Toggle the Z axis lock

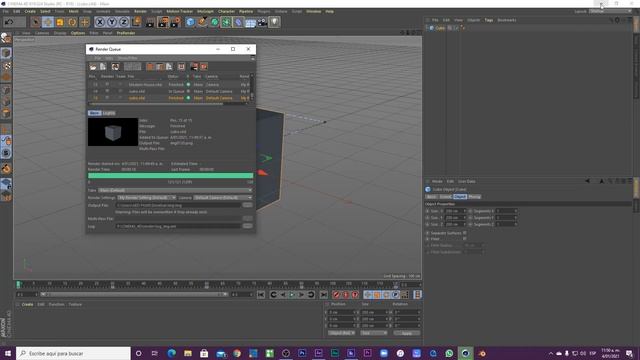pyautogui.click(x=124, y=22)
